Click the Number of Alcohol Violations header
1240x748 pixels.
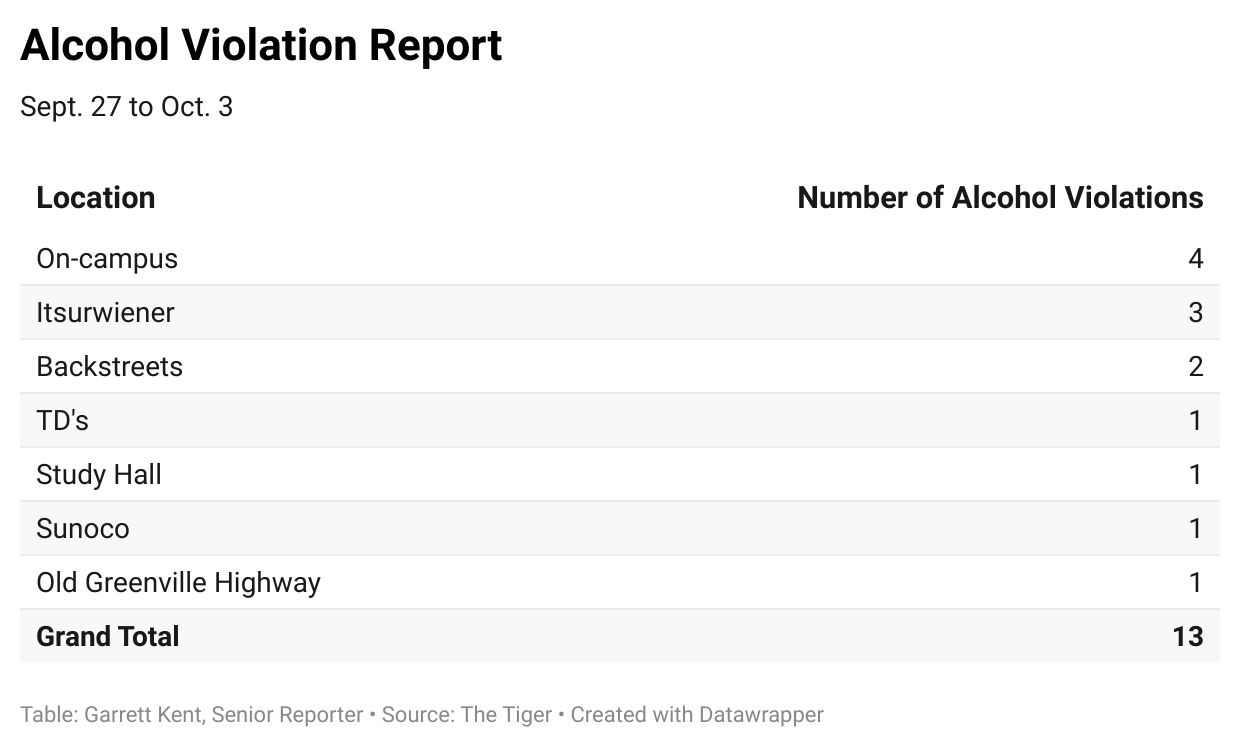point(1000,198)
